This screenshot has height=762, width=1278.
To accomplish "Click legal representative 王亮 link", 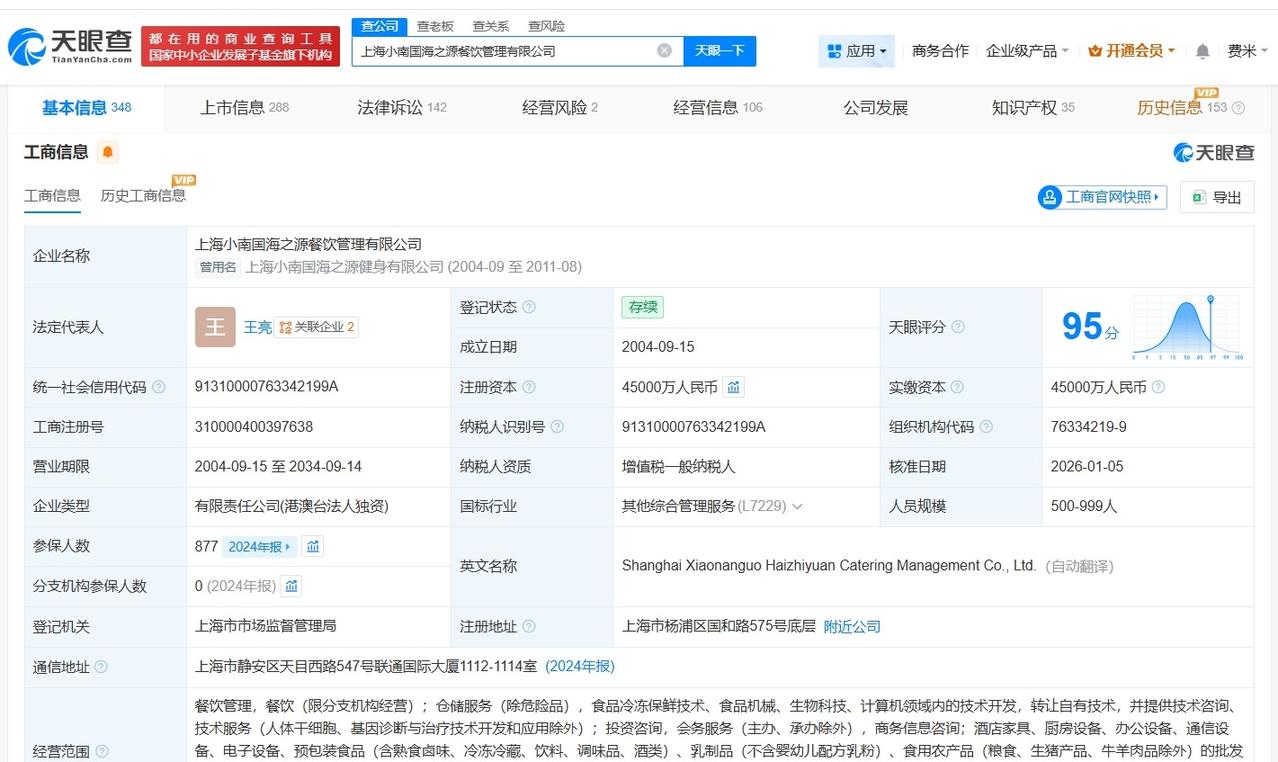I will tap(258, 327).
